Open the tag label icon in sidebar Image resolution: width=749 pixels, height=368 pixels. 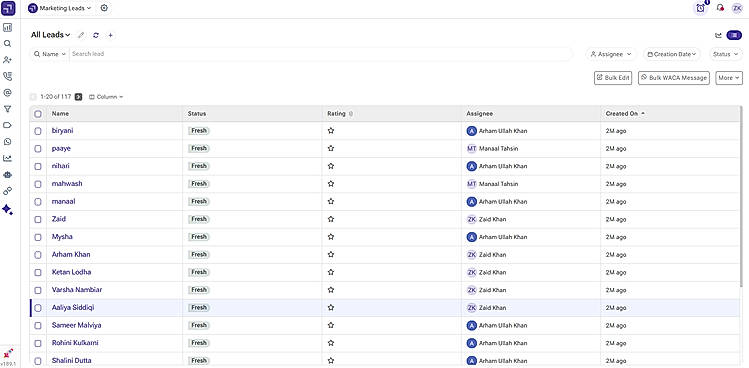coord(7,125)
